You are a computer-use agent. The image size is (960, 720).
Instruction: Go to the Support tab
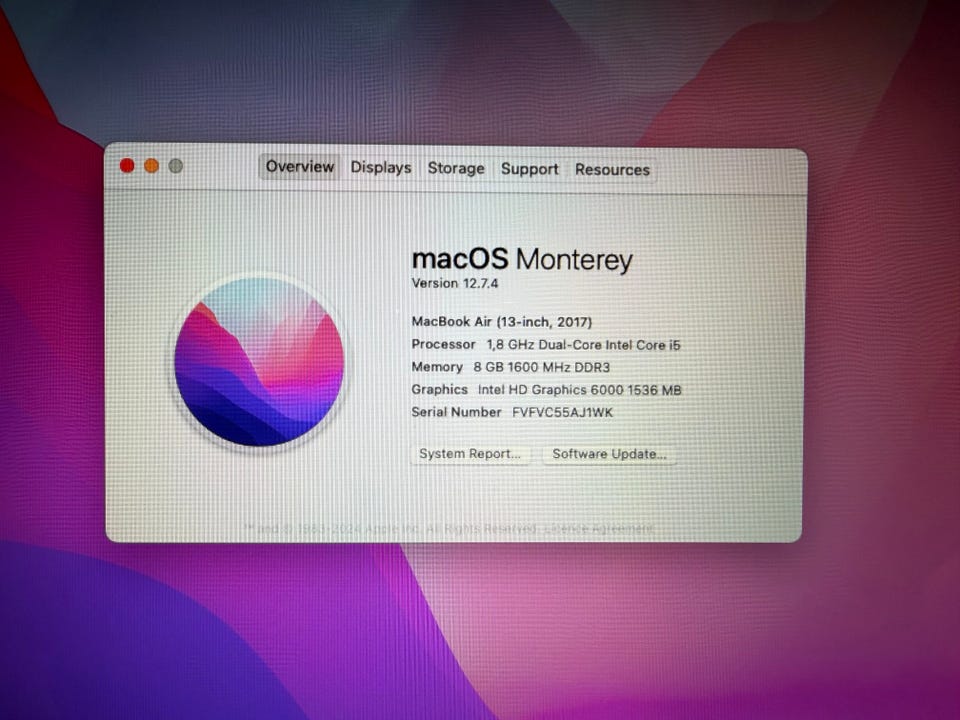[530, 169]
